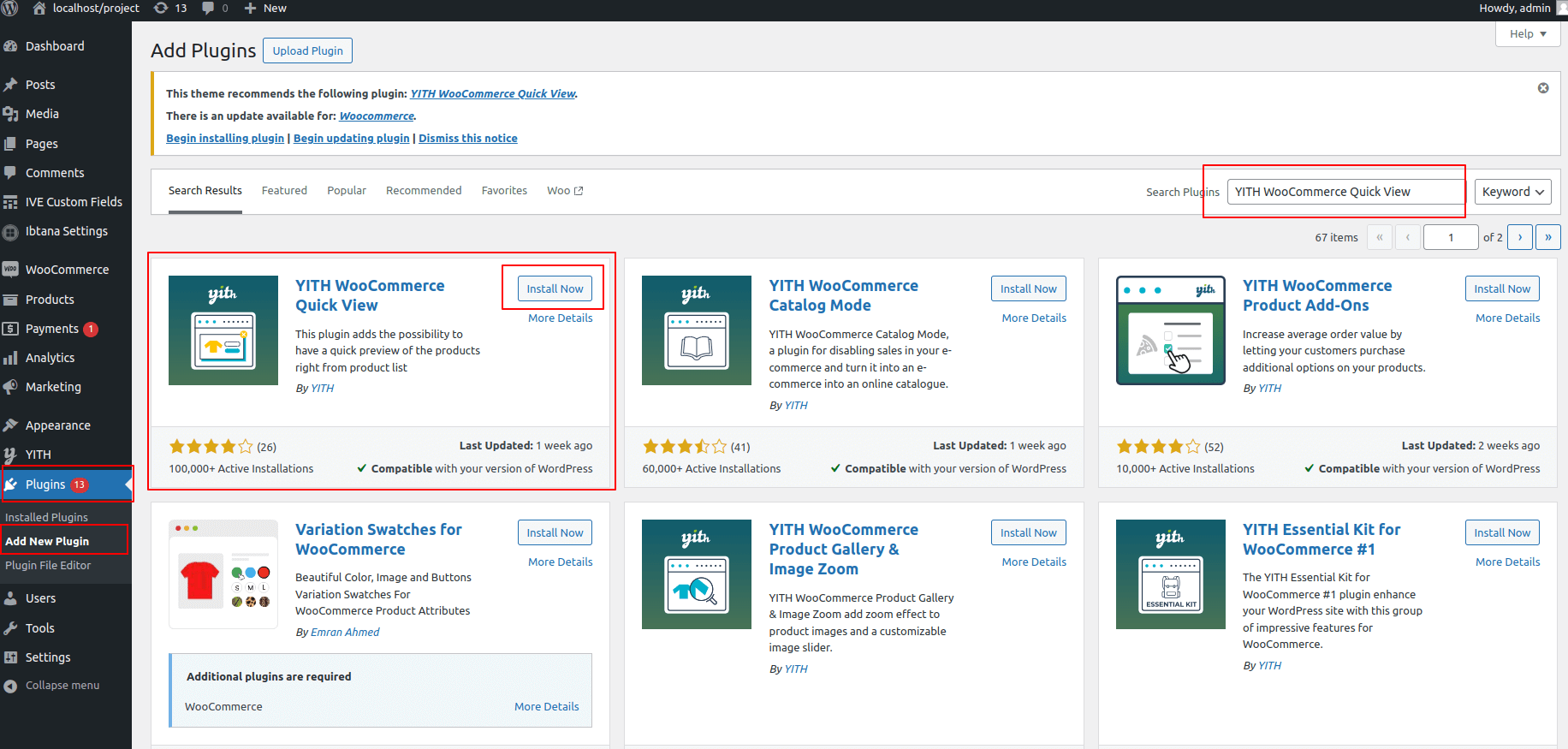Dismiss the notice with the X icon
This screenshot has height=749, width=1568.
[x=1543, y=88]
